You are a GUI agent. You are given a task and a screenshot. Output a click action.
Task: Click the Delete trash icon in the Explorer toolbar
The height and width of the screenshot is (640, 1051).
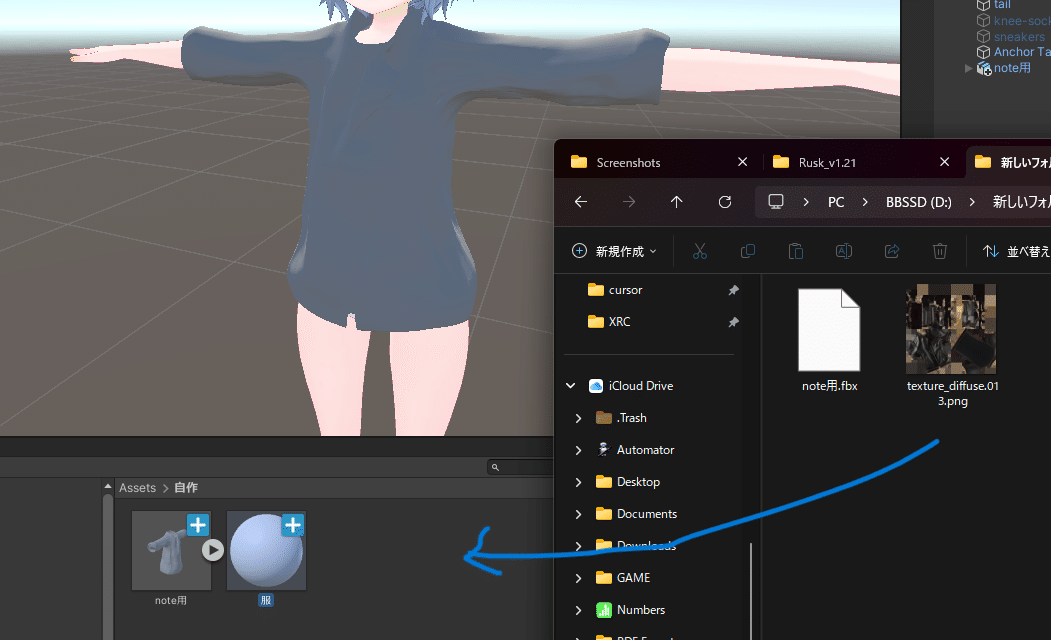tap(940, 251)
